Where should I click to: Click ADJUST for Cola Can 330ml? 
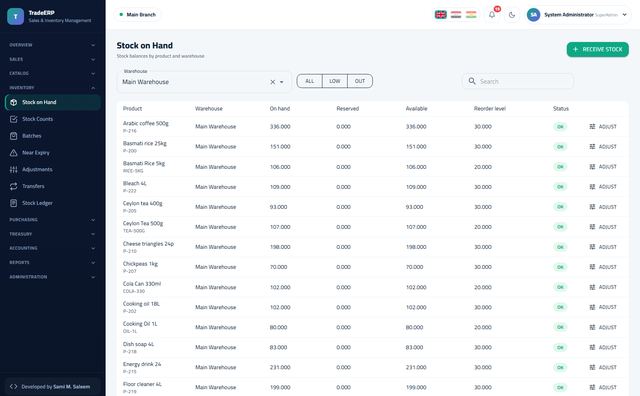click(603, 287)
